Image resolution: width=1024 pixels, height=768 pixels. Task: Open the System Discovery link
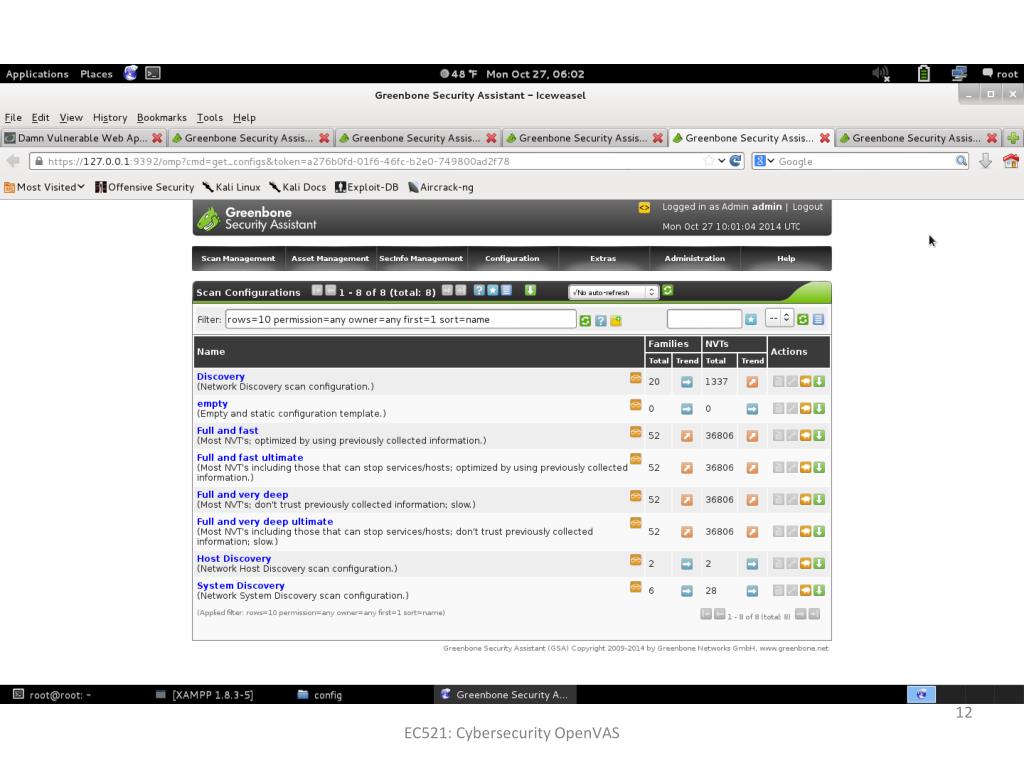pyautogui.click(x=240, y=586)
